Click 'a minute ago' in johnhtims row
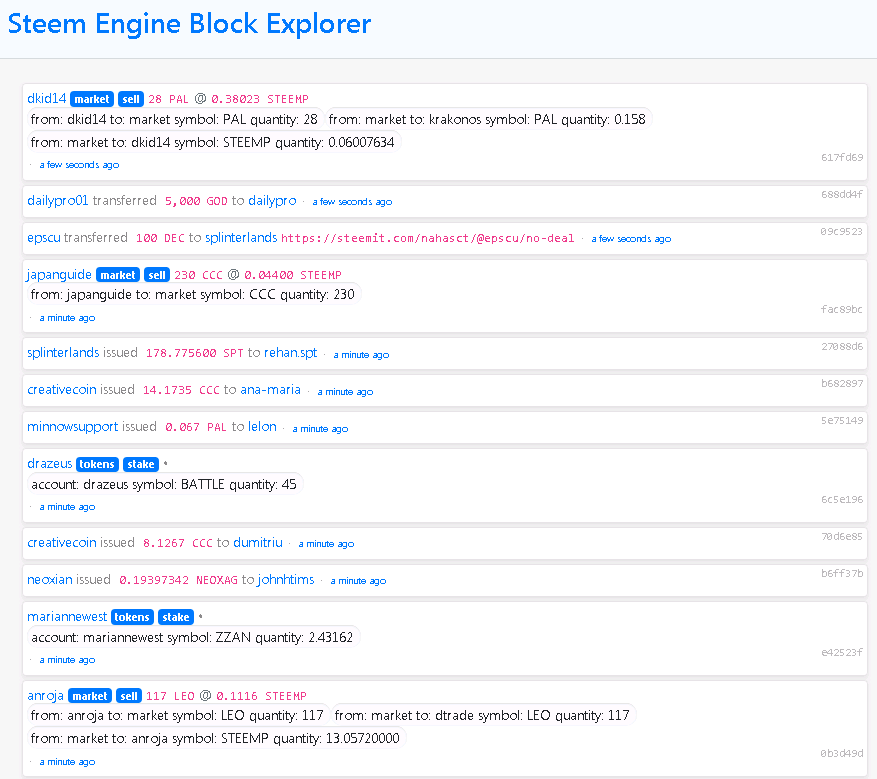 [359, 581]
